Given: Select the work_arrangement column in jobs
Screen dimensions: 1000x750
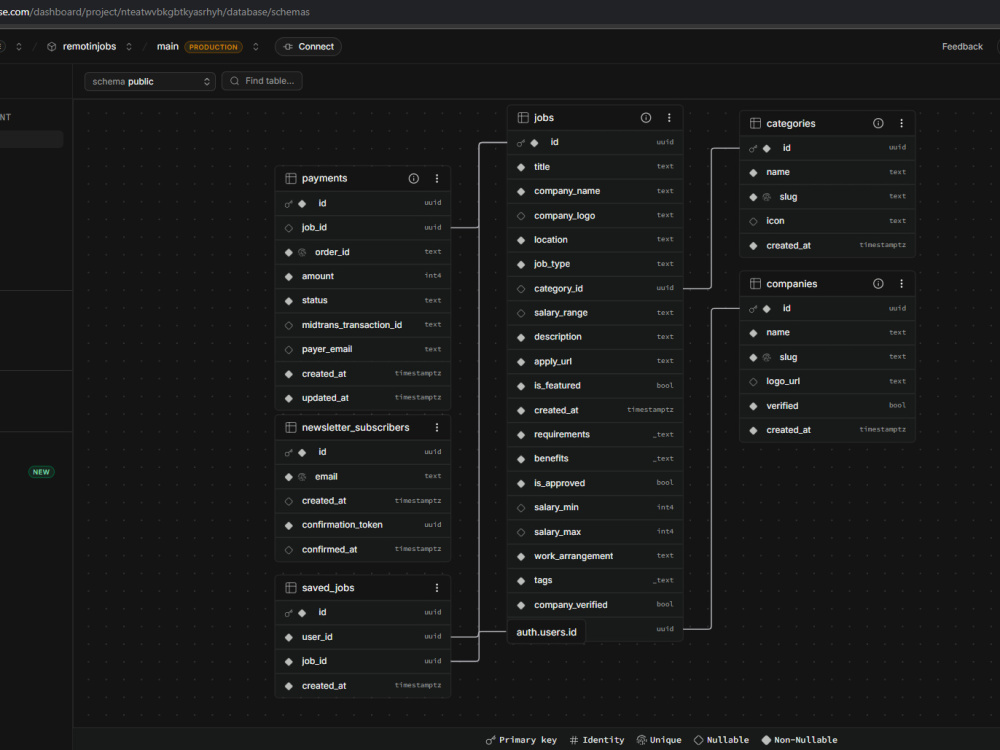Looking at the screenshot, I should click(x=595, y=556).
